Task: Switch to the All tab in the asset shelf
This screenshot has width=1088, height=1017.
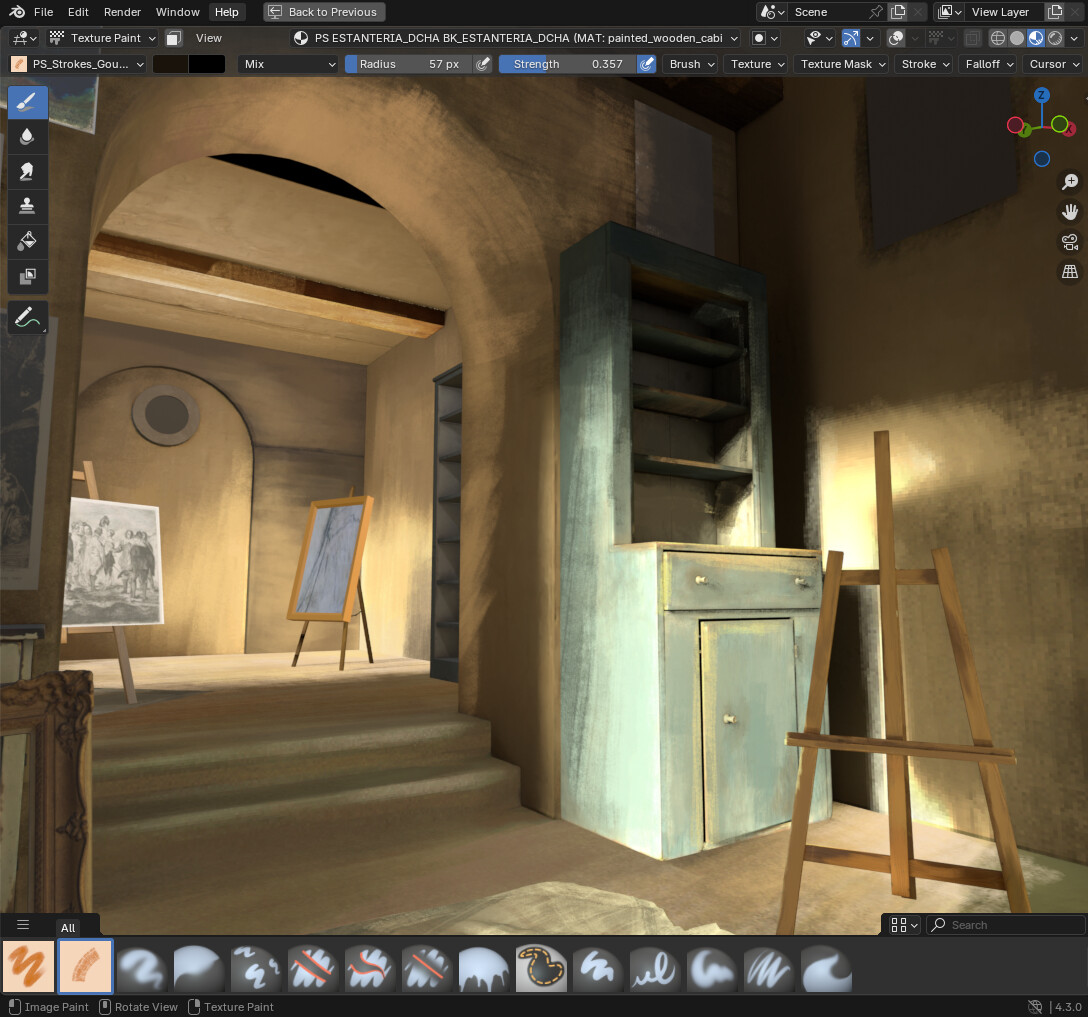Action: tap(67, 928)
